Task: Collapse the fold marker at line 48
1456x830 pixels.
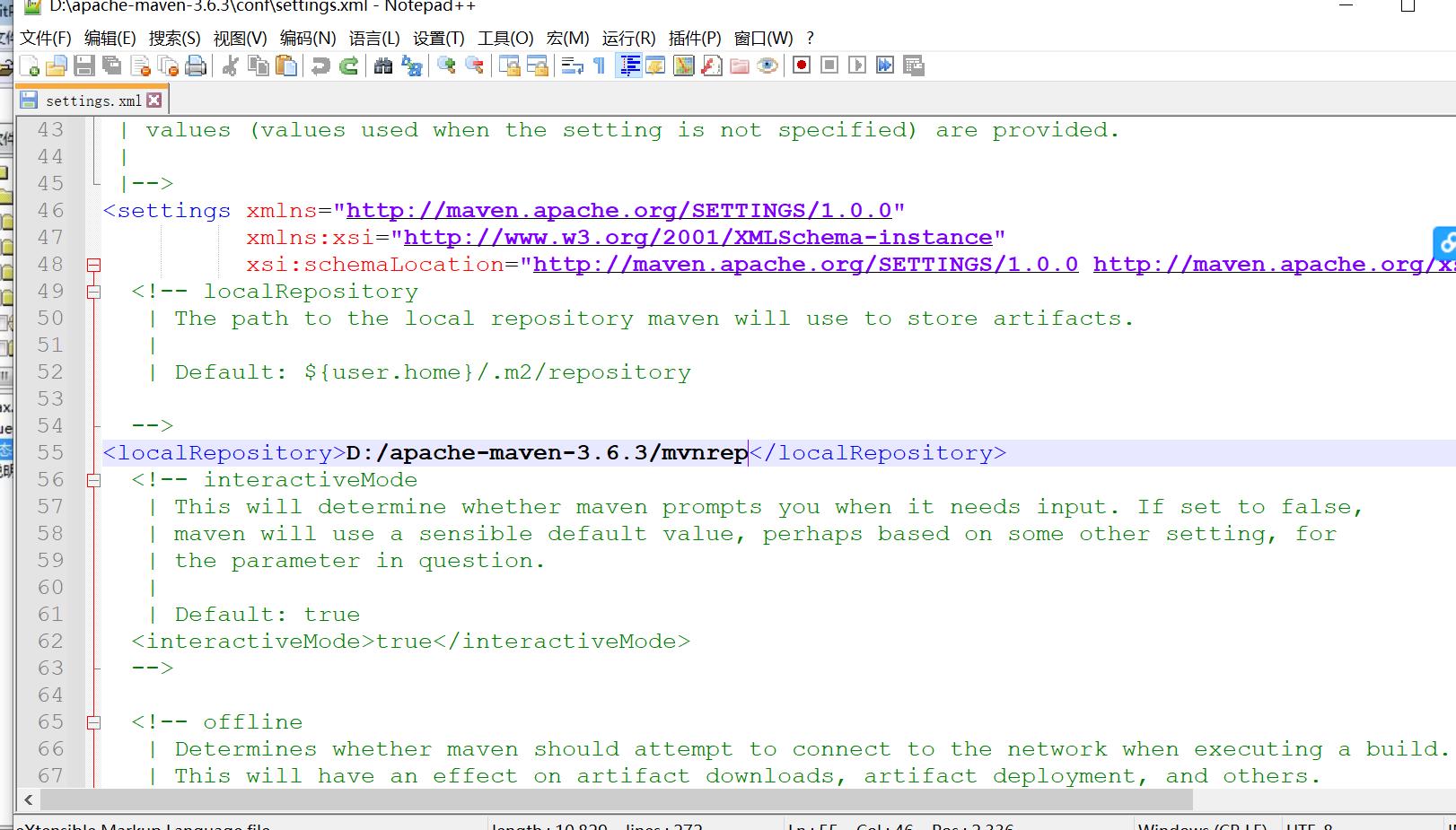Action: tap(93, 265)
